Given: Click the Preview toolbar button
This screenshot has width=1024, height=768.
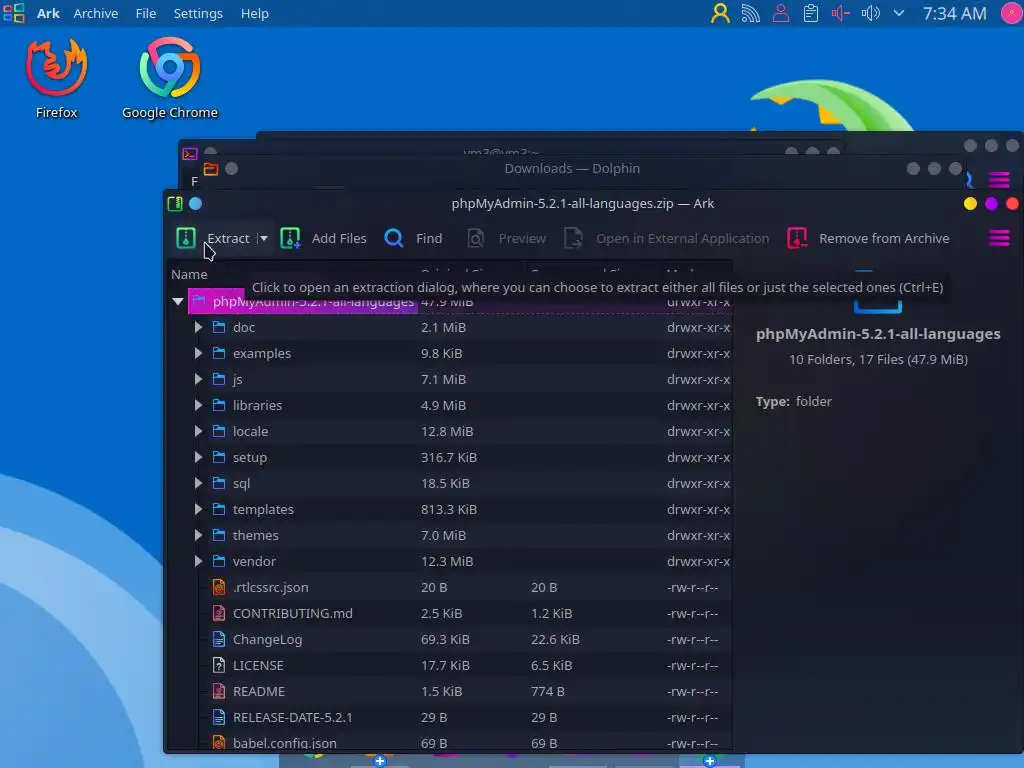Looking at the screenshot, I should tap(507, 238).
